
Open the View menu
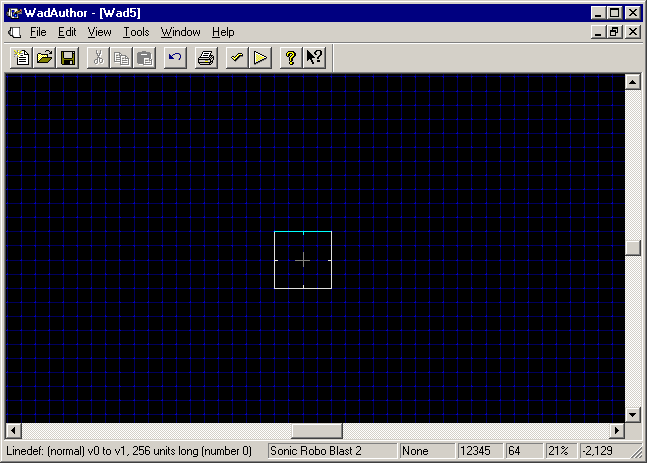click(x=99, y=32)
